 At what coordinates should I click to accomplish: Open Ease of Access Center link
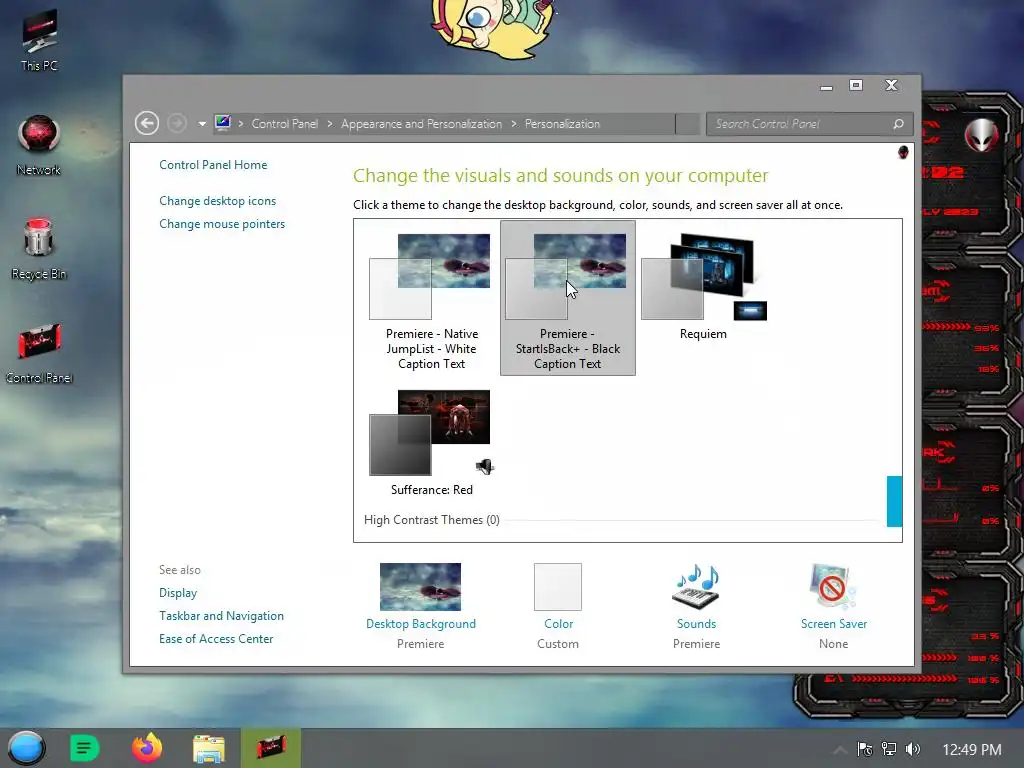pyautogui.click(x=216, y=638)
